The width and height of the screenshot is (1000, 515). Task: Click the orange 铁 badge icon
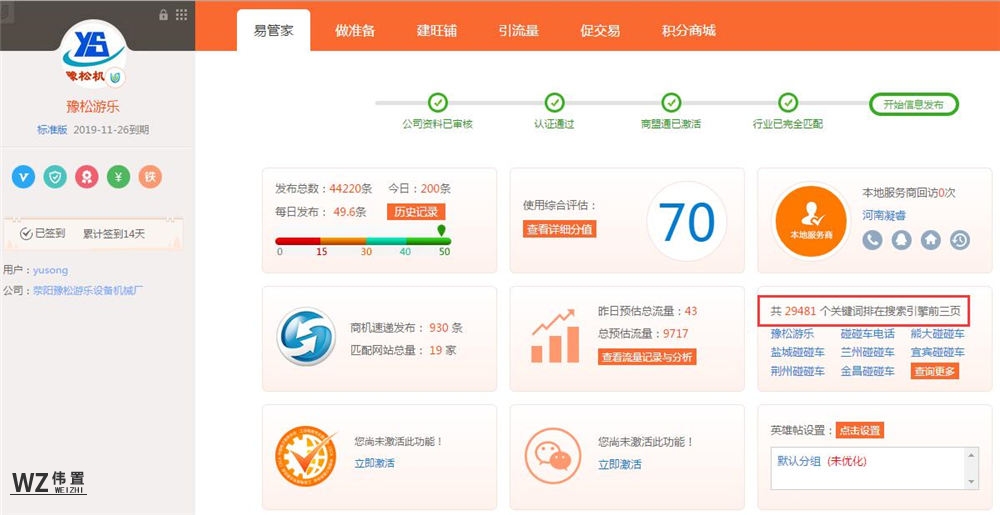point(151,177)
